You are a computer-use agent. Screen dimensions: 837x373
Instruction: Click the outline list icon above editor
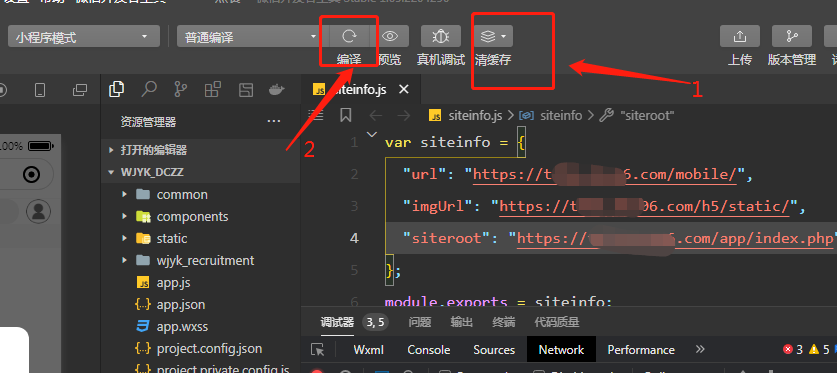(316, 115)
